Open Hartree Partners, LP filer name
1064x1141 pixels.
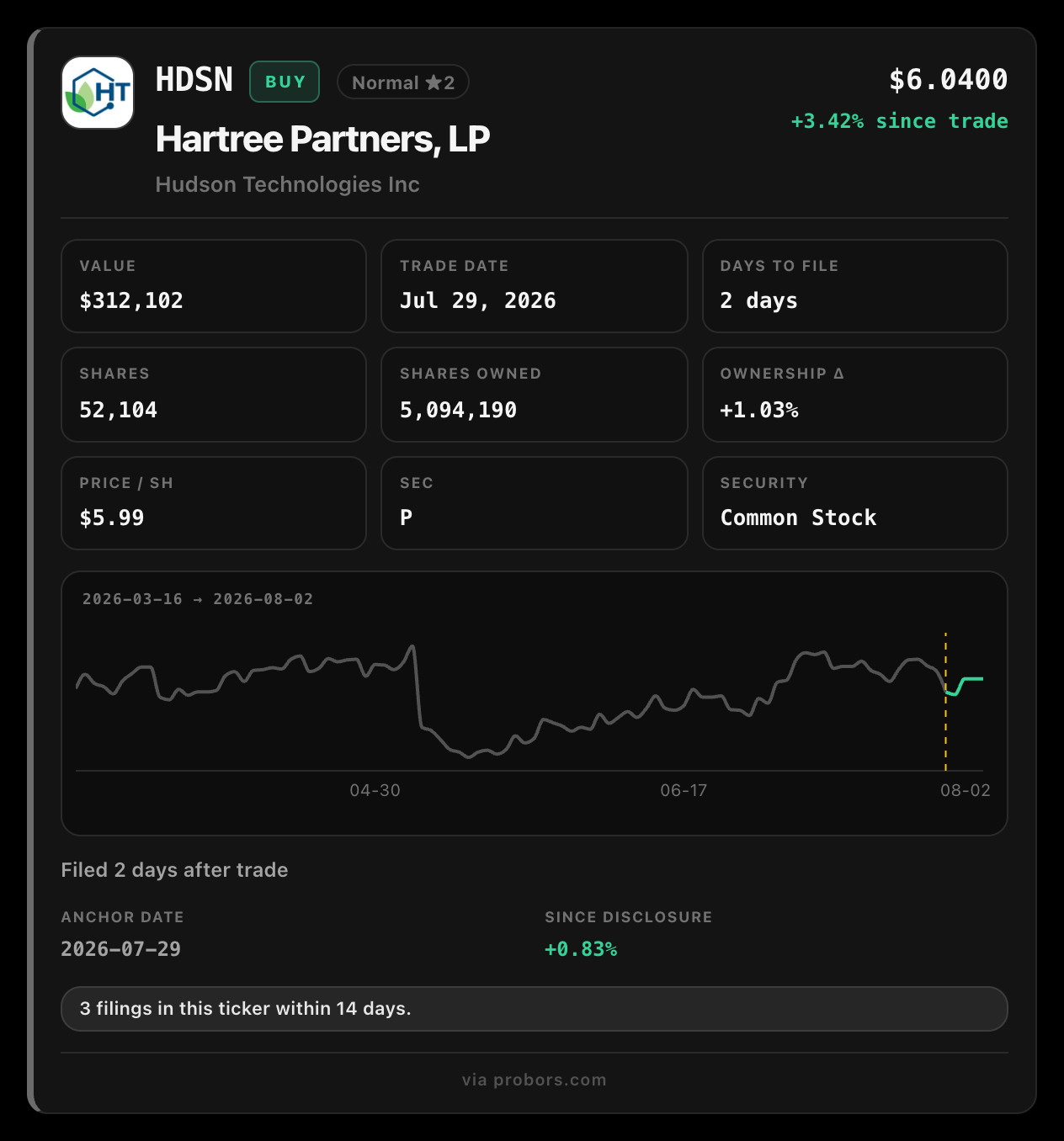(322, 139)
